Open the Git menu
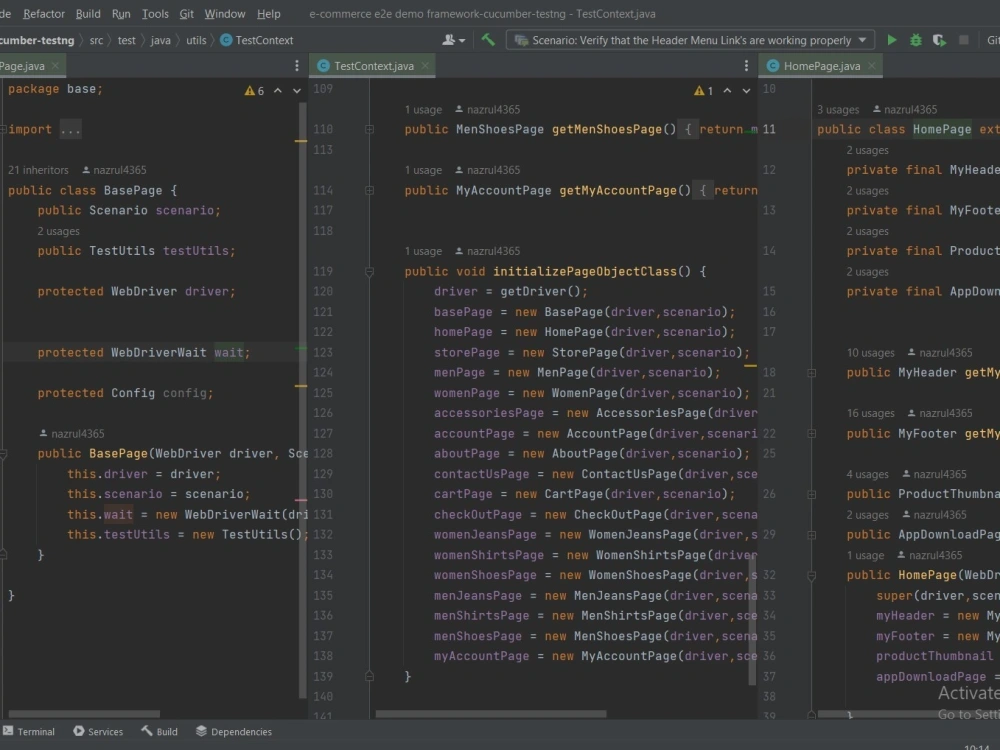This screenshot has height=750, width=1000. coord(188,14)
